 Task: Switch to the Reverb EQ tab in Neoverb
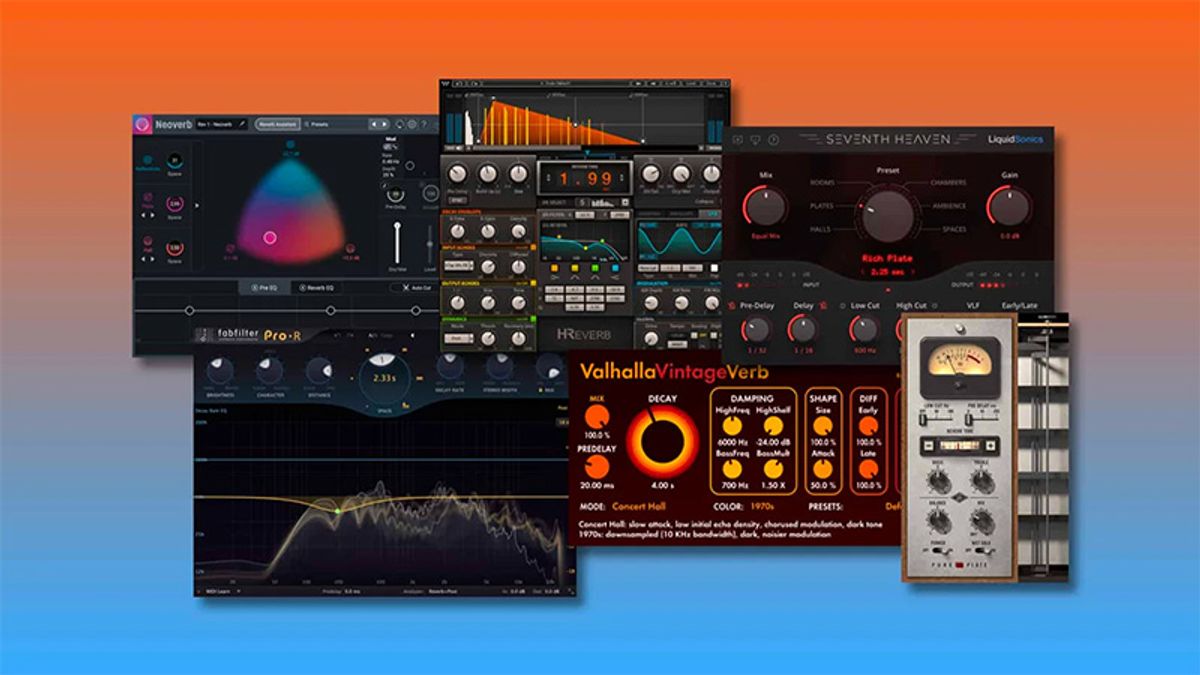pyautogui.click(x=315, y=287)
